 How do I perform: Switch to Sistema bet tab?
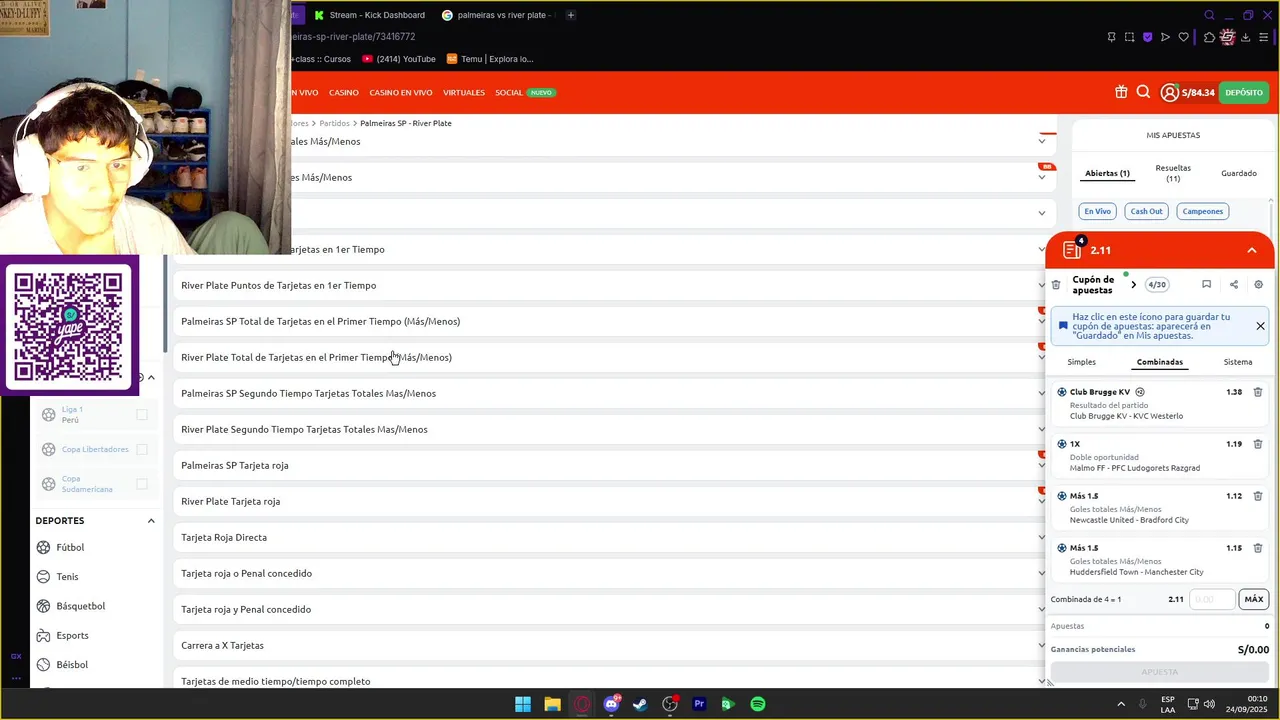(1237, 362)
